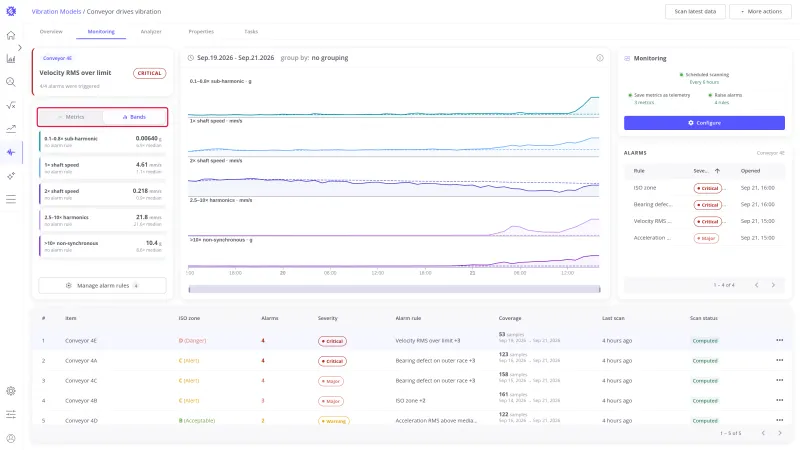The width and height of the screenshot is (800, 450).
Task: Open row actions menu for Conveyor 4D
Action: point(780,420)
